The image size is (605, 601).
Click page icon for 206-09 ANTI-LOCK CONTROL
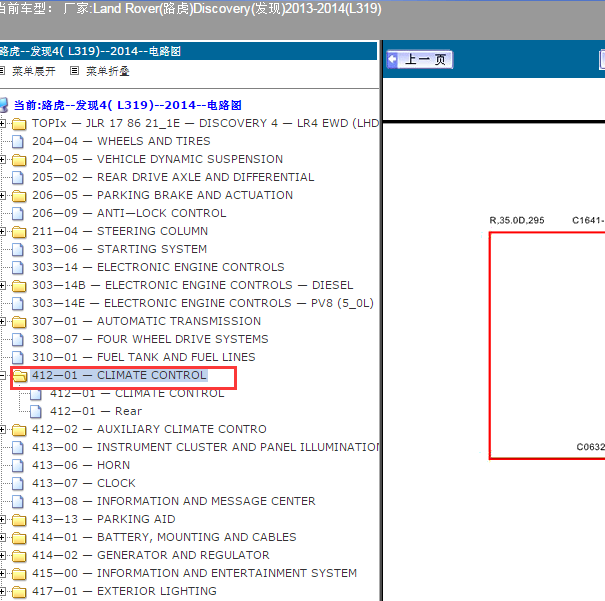coord(17,213)
